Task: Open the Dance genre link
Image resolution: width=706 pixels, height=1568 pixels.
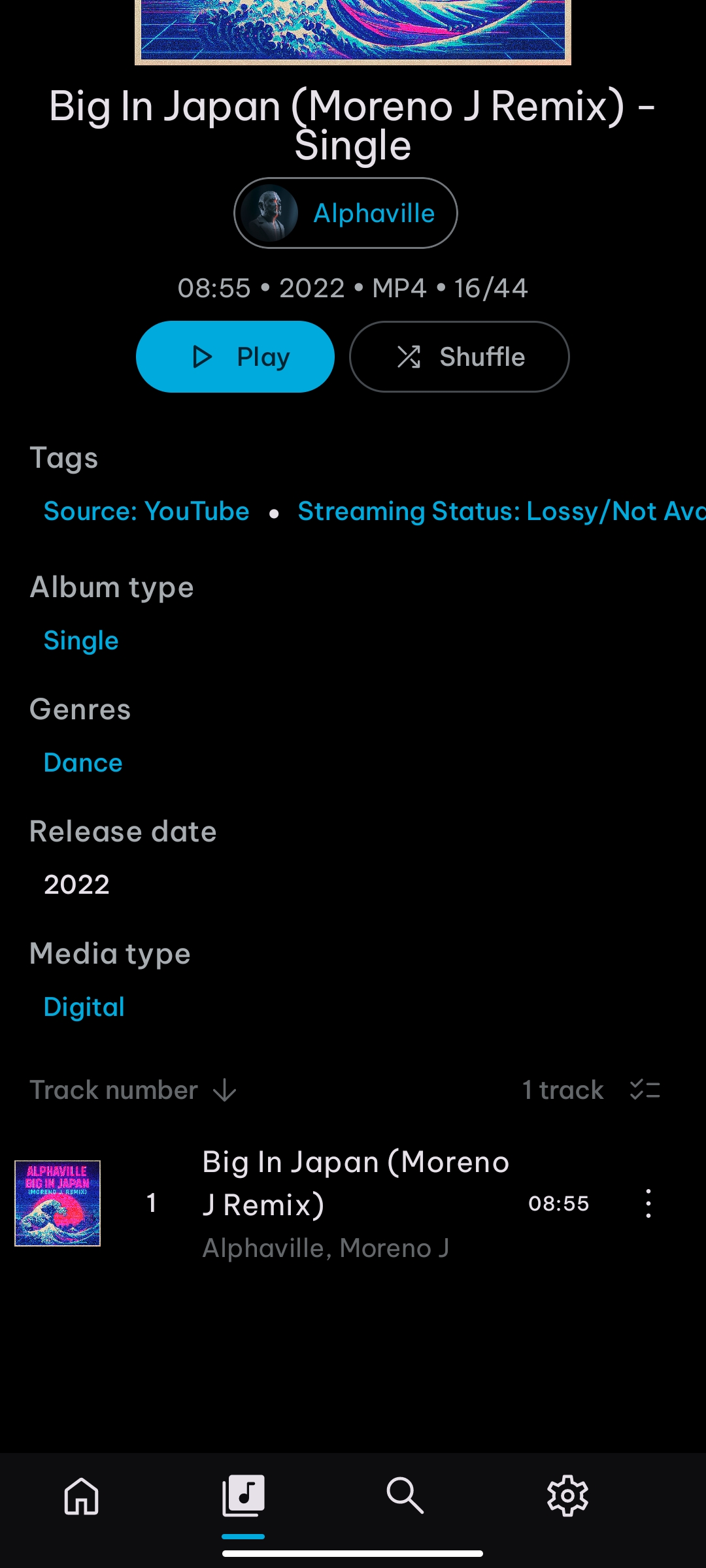Action: tap(83, 762)
